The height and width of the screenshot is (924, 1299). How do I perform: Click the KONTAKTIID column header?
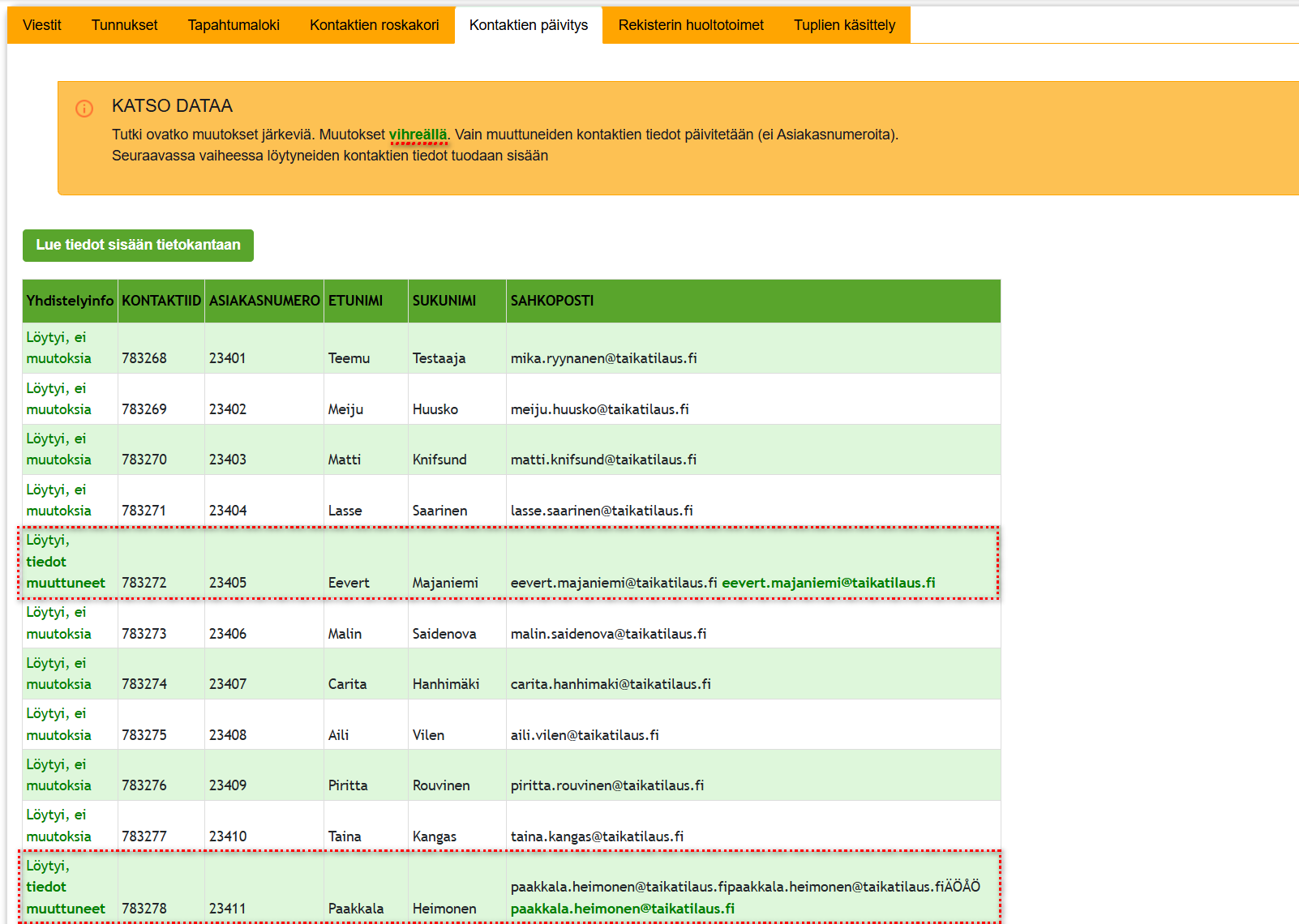[x=161, y=301]
